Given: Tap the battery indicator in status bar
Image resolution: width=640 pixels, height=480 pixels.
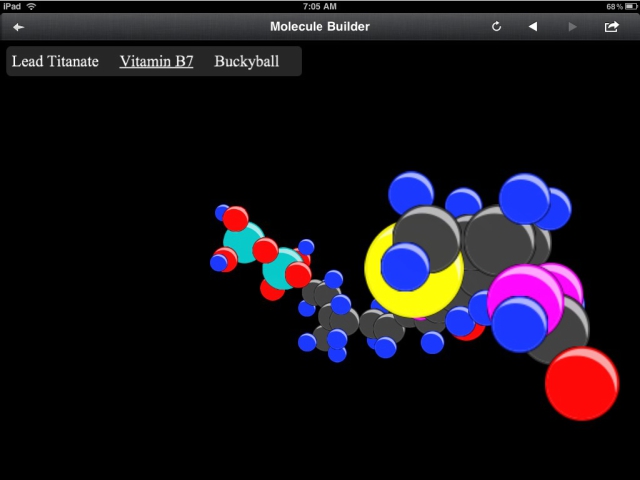Looking at the screenshot, I should click(x=631, y=6).
